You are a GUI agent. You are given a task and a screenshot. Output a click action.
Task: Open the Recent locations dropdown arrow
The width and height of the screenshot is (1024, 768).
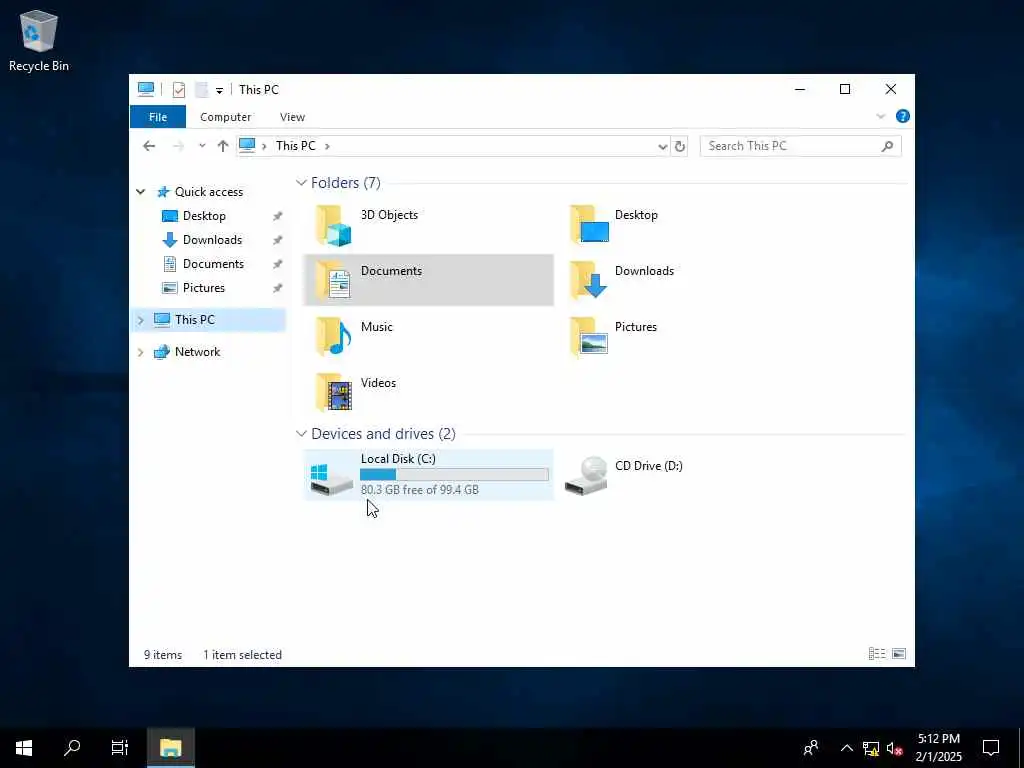(x=202, y=146)
